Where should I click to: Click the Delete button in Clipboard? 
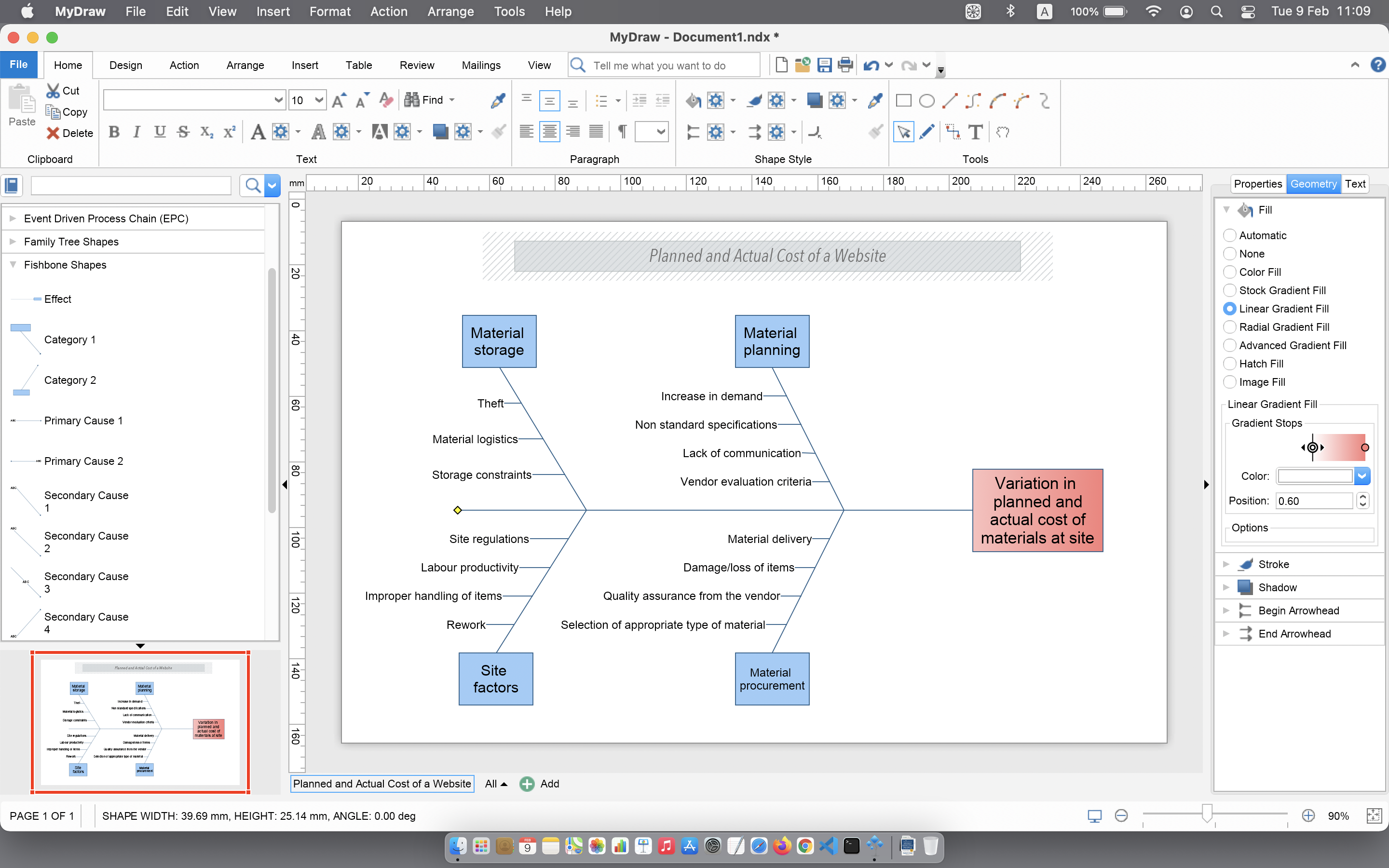[69, 133]
